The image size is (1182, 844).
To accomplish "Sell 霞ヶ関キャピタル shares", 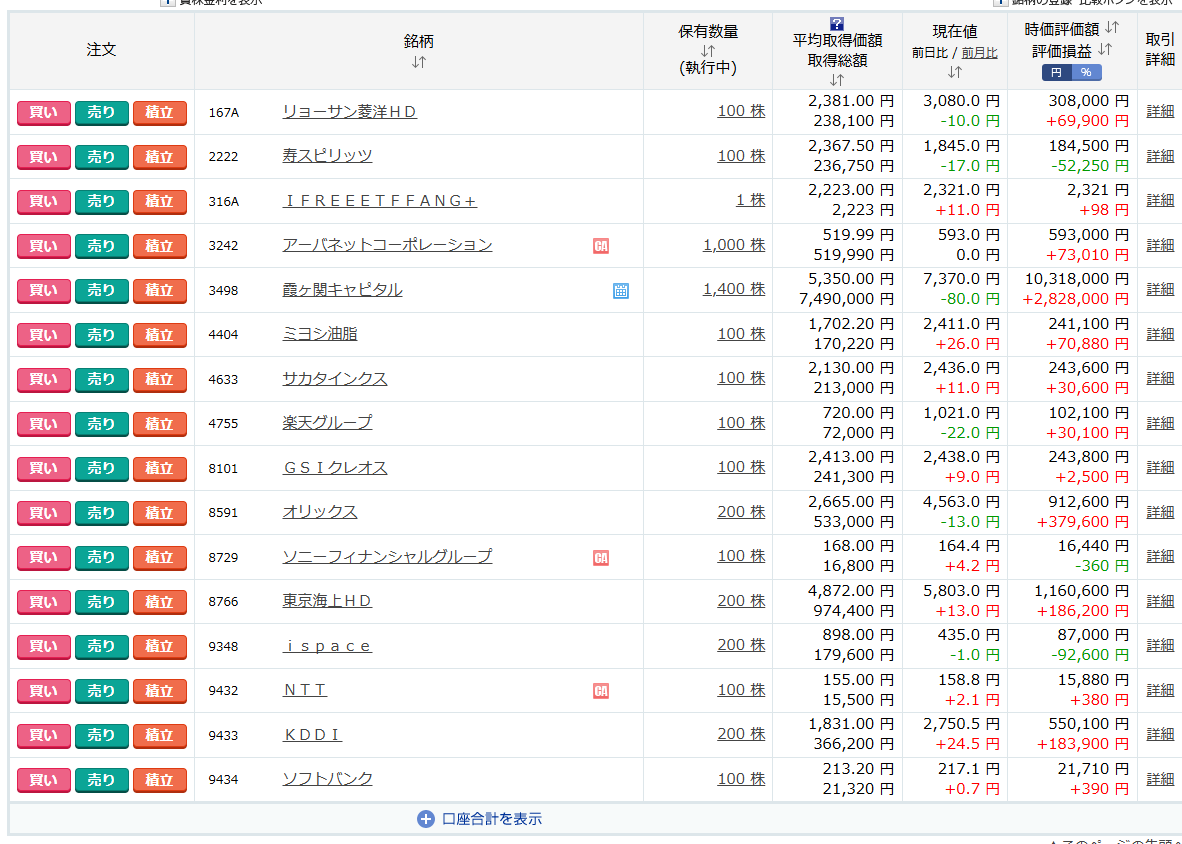I will click(102, 291).
